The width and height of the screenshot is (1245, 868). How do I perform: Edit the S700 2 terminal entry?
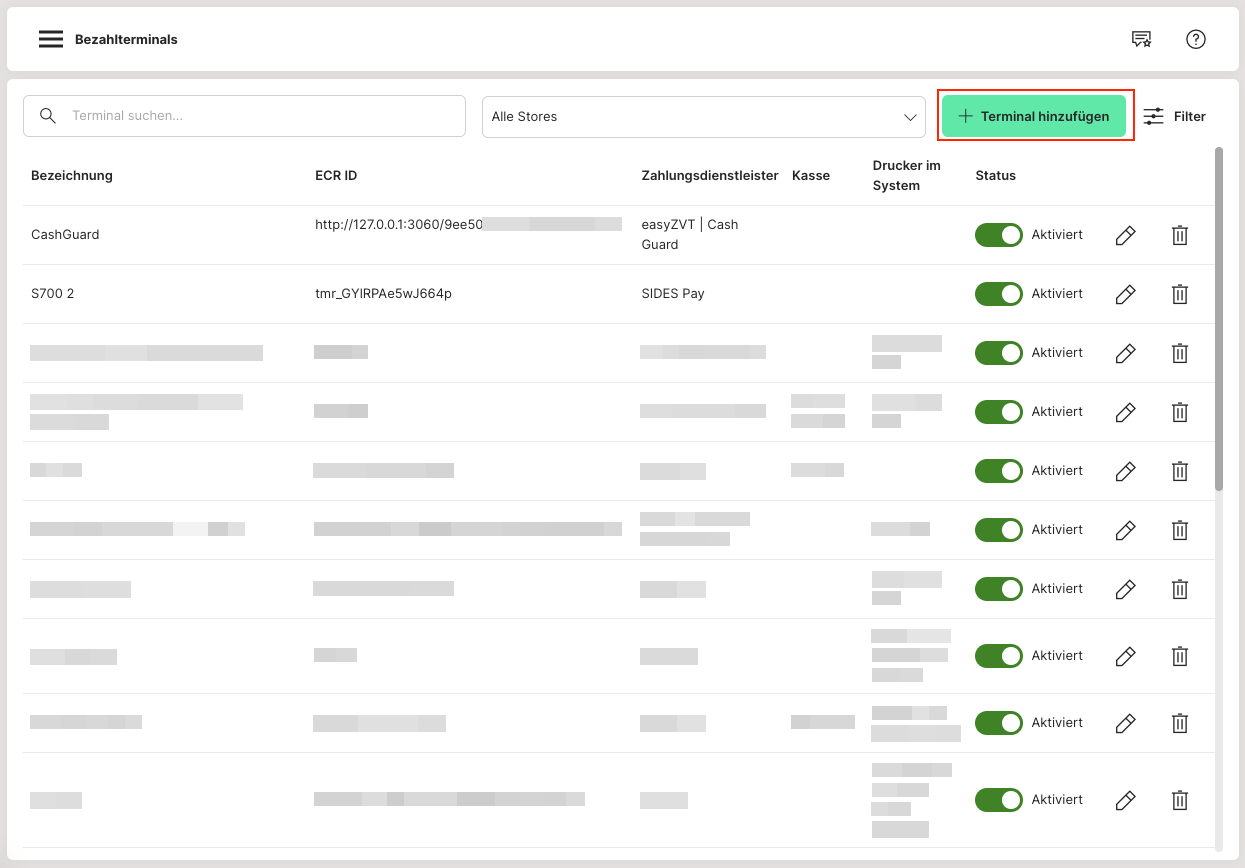tap(1125, 294)
